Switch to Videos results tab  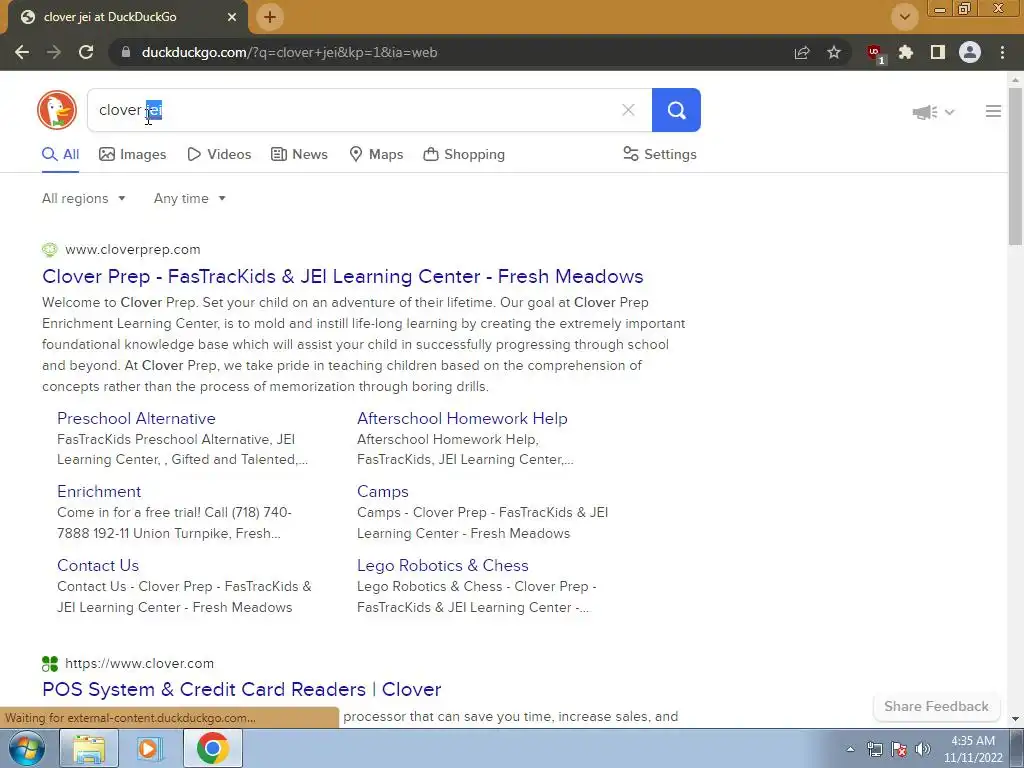coord(219,155)
